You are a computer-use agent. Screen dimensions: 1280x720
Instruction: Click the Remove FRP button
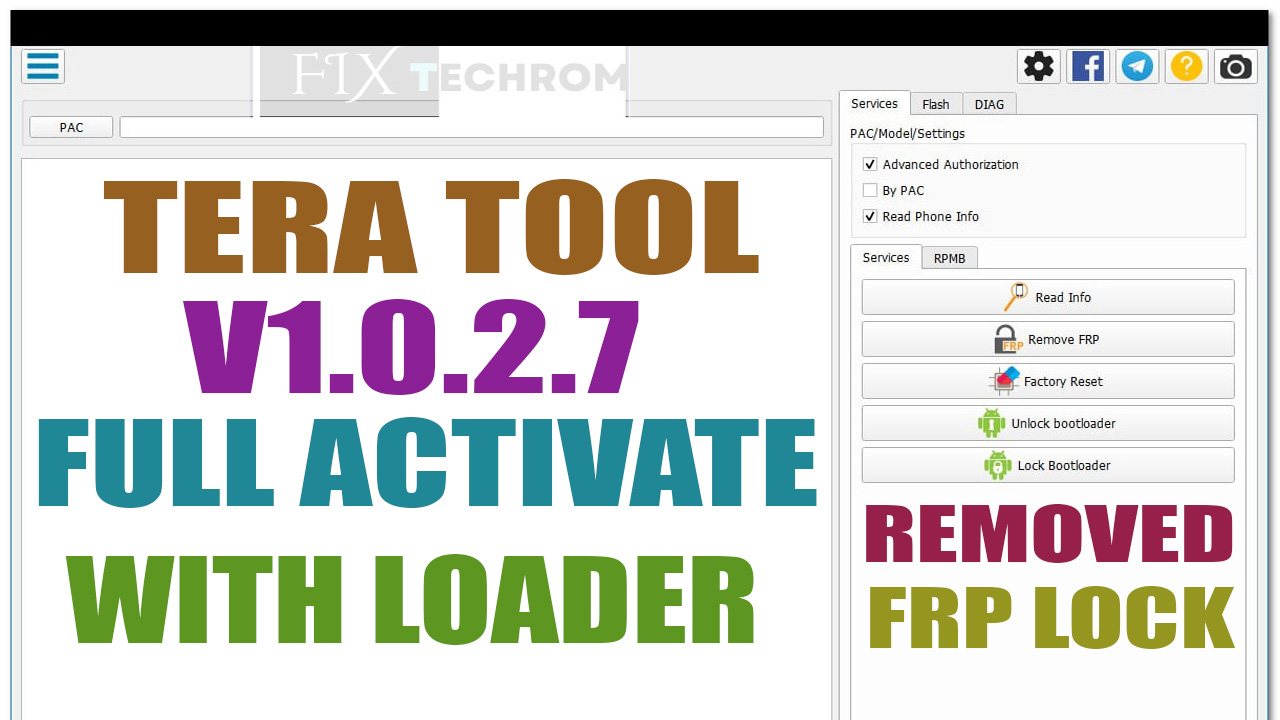(1048, 339)
